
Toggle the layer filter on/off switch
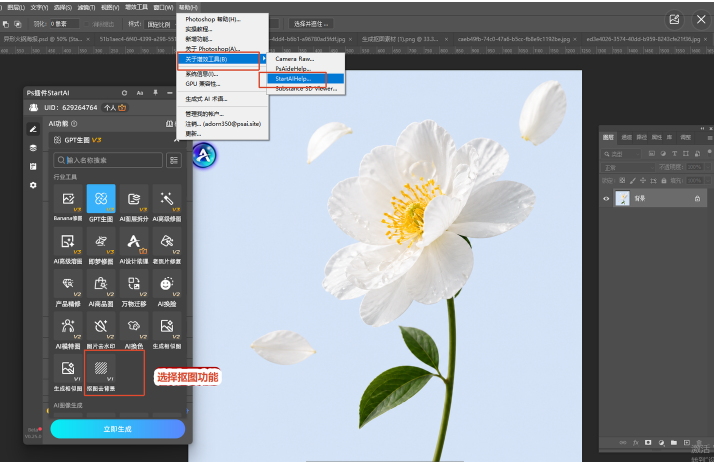(709, 152)
